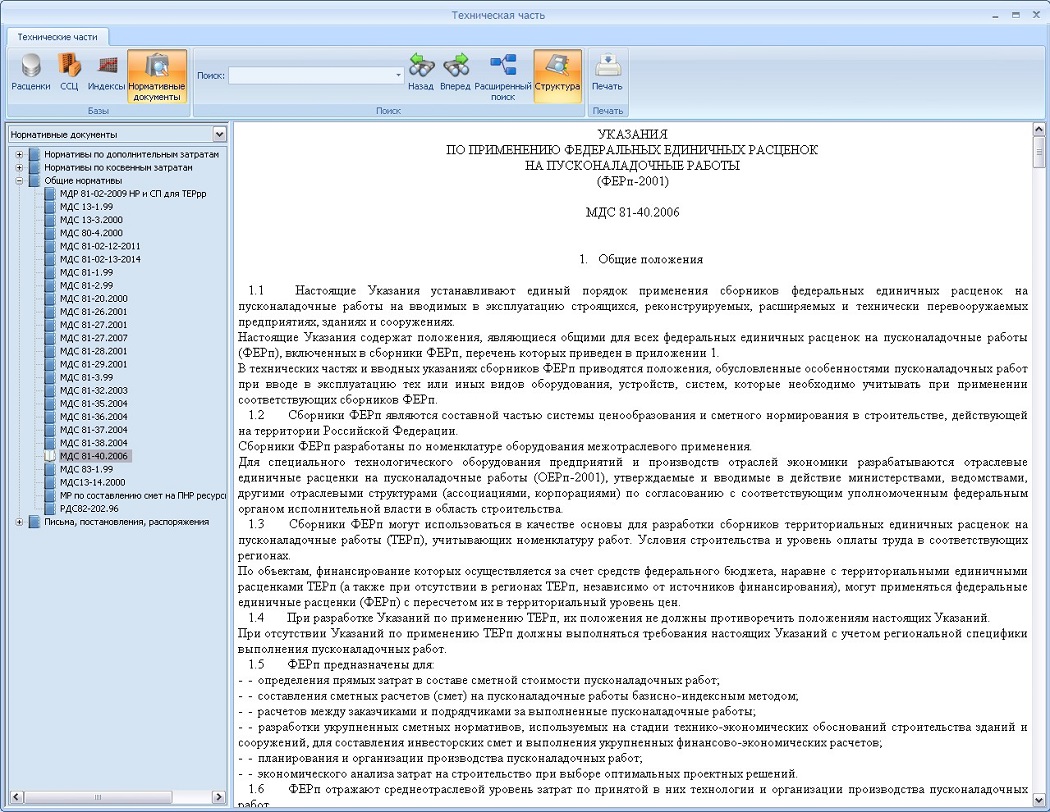Screen dimensions: 1050x812
Task: Open document МДС 13-3.2000
Action: pos(91,220)
